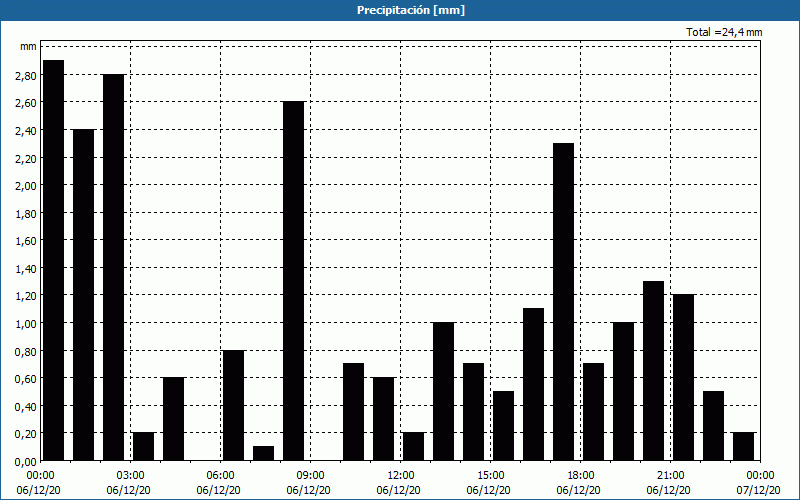Screen dimensions: 800x500
Task: Select the 2,60 mm bar just before 09:00
Action: tap(293, 281)
